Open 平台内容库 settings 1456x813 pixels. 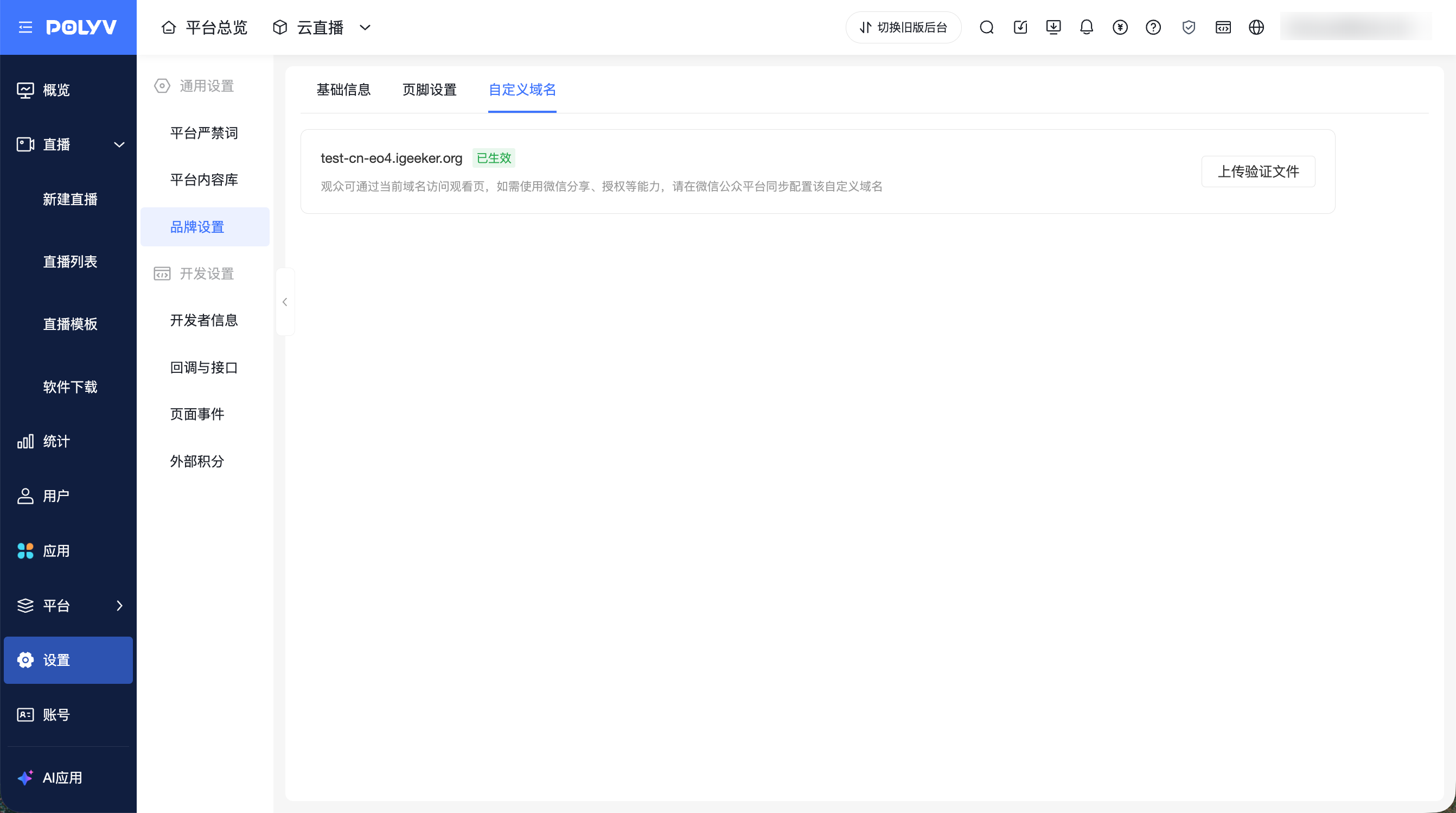coord(205,180)
